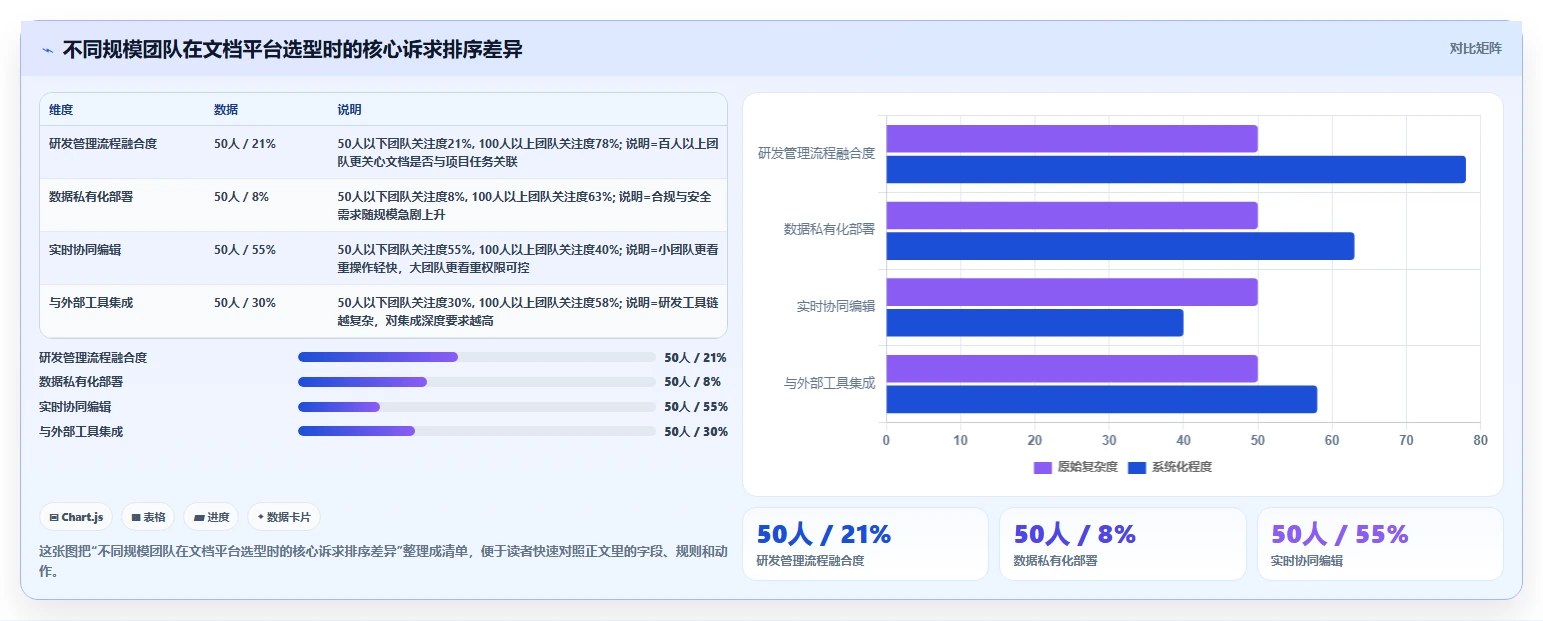The image size is (1543, 621).
Task: Click the footnote paragraph starting 这张图把
Action: (x=383, y=561)
